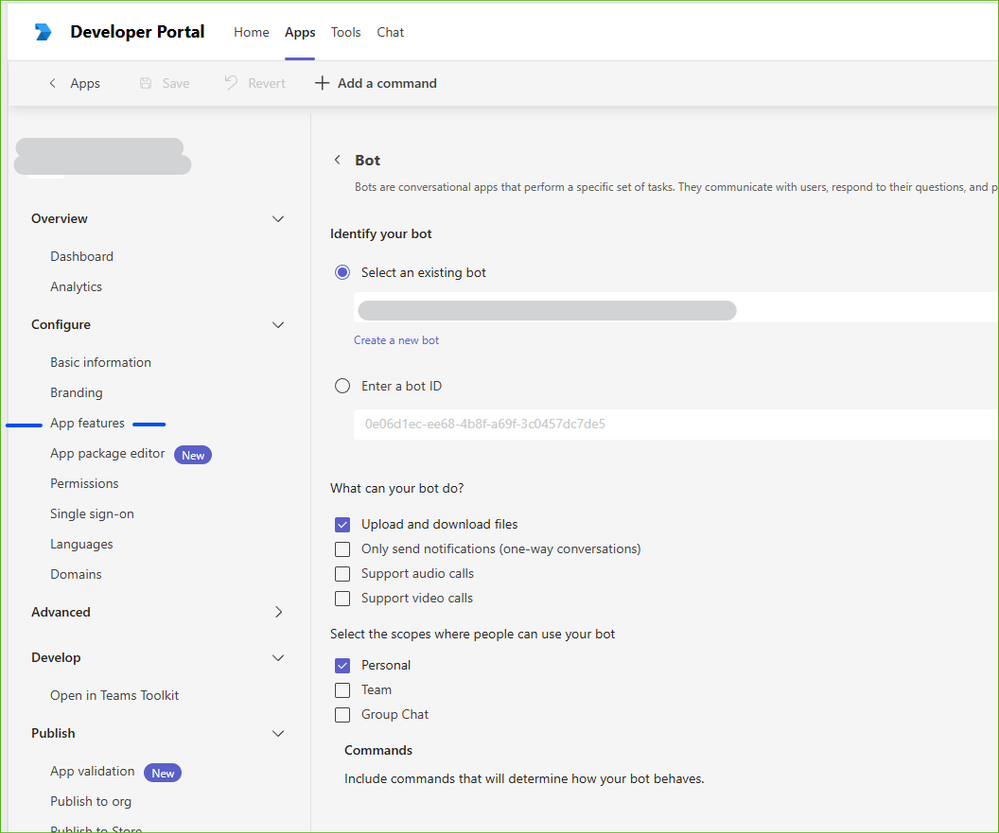Select the 'Select an existing bot' radio button
The height and width of the screenshot is (833, 999).
pos(342,273)
